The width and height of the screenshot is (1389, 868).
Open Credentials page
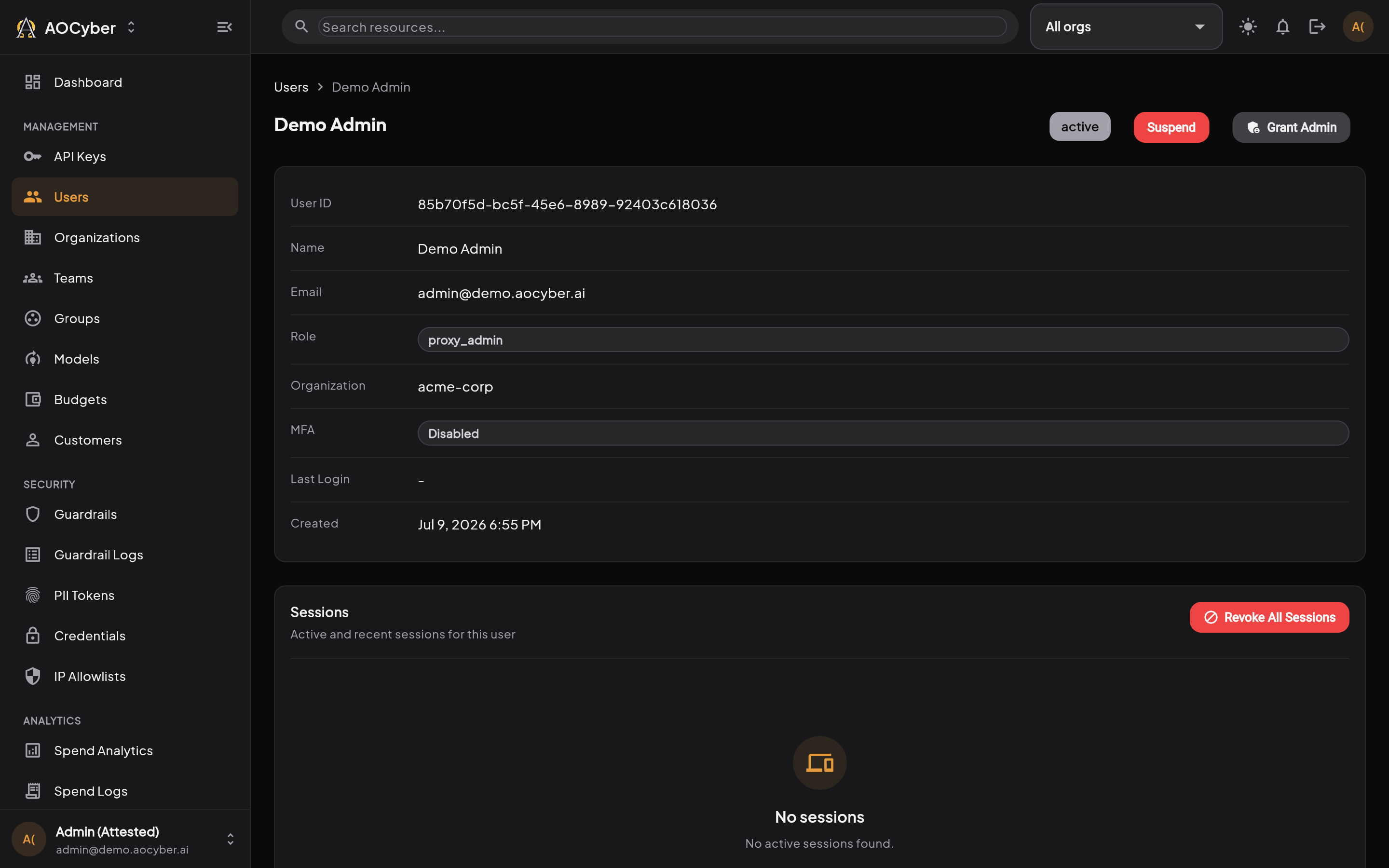[124, 636]
